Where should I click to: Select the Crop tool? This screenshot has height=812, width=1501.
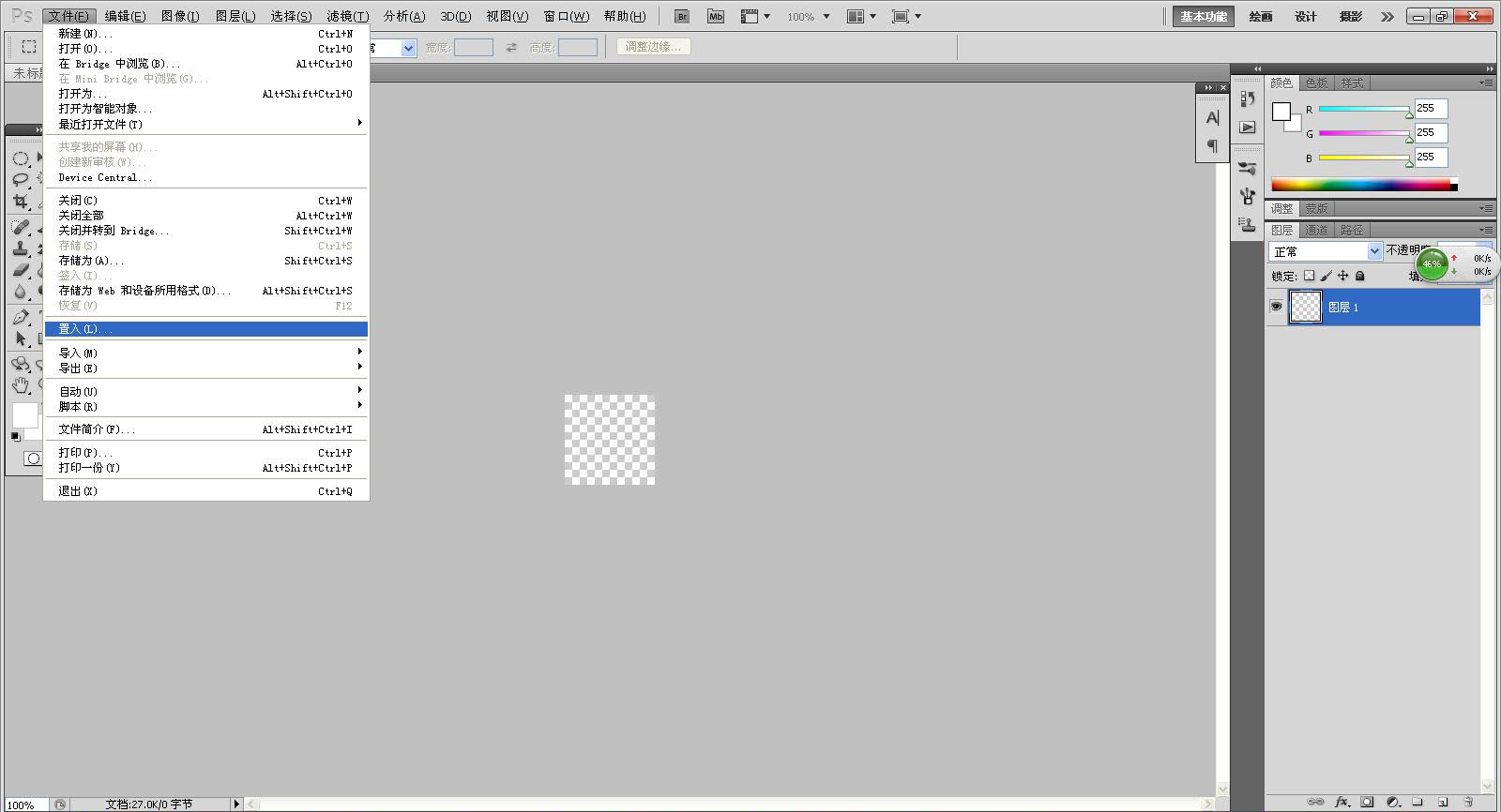[20, 201]
